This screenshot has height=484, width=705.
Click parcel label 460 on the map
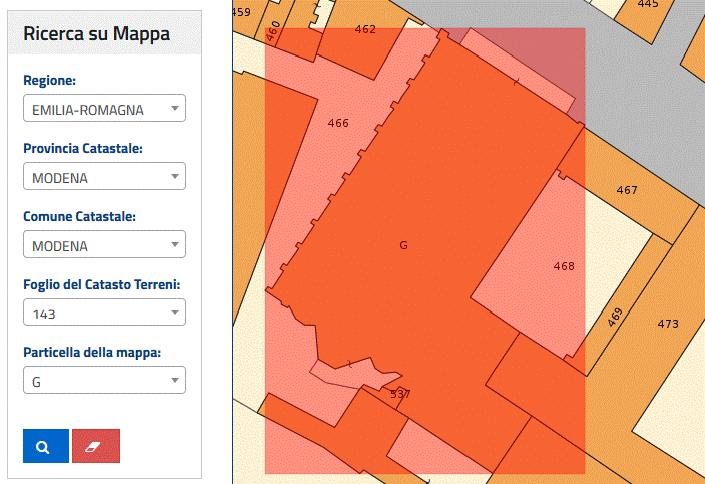273,31
